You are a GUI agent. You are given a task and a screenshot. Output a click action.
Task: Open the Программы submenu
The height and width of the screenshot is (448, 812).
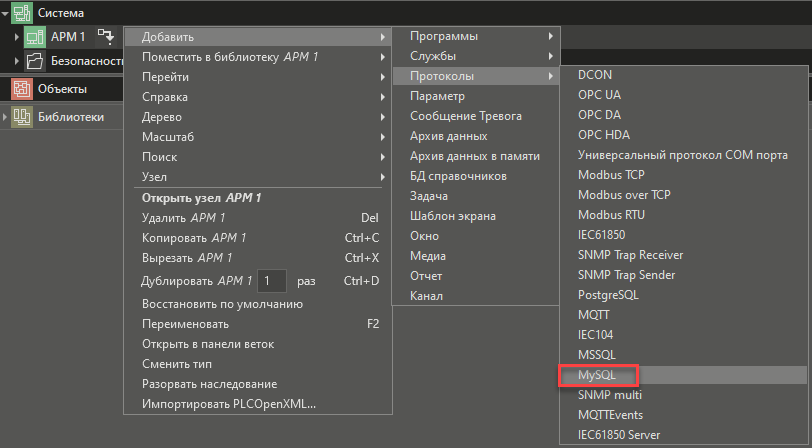[x=475, y=36]
